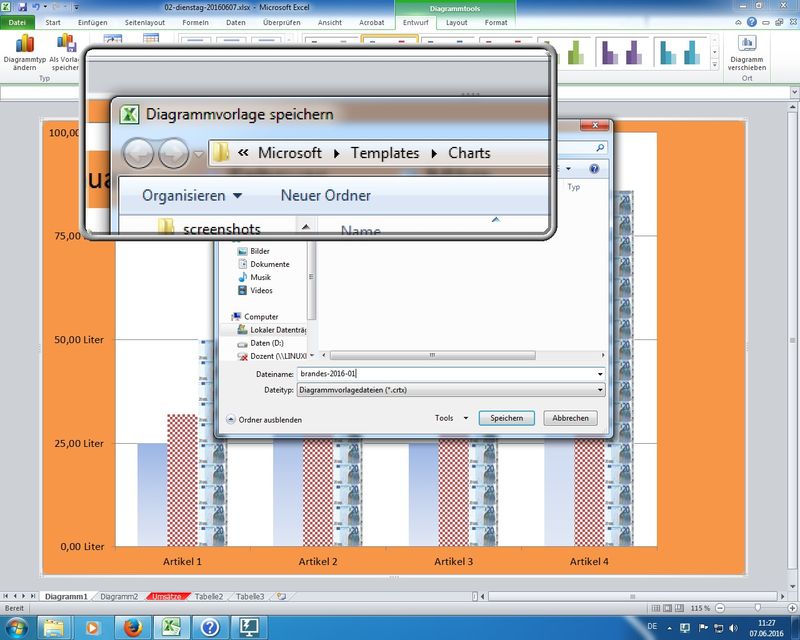Click the Abbrechen button
Image resolution: width=800 pixels, height=640 pixels.
pos(574,419)
